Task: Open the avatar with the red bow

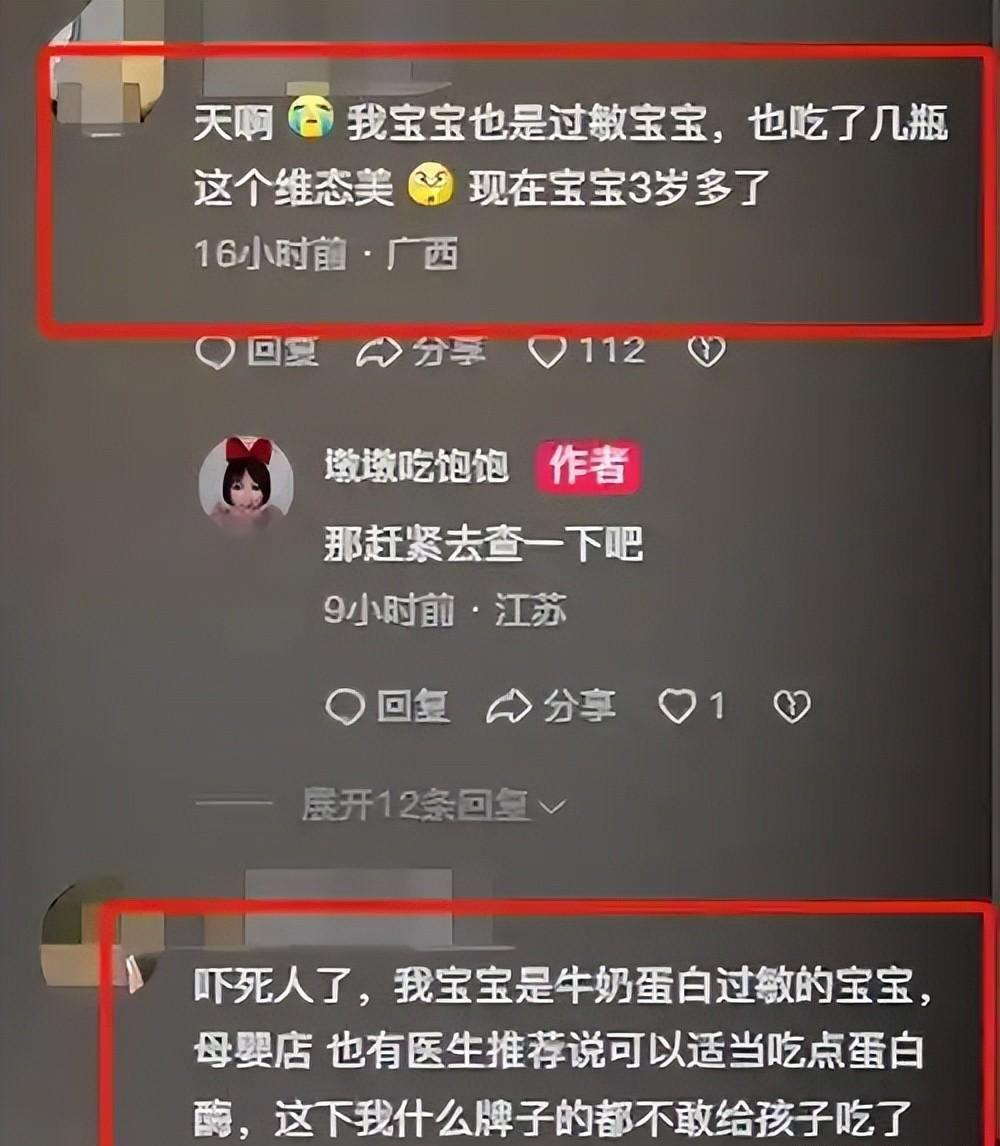Action: (246, 480)
